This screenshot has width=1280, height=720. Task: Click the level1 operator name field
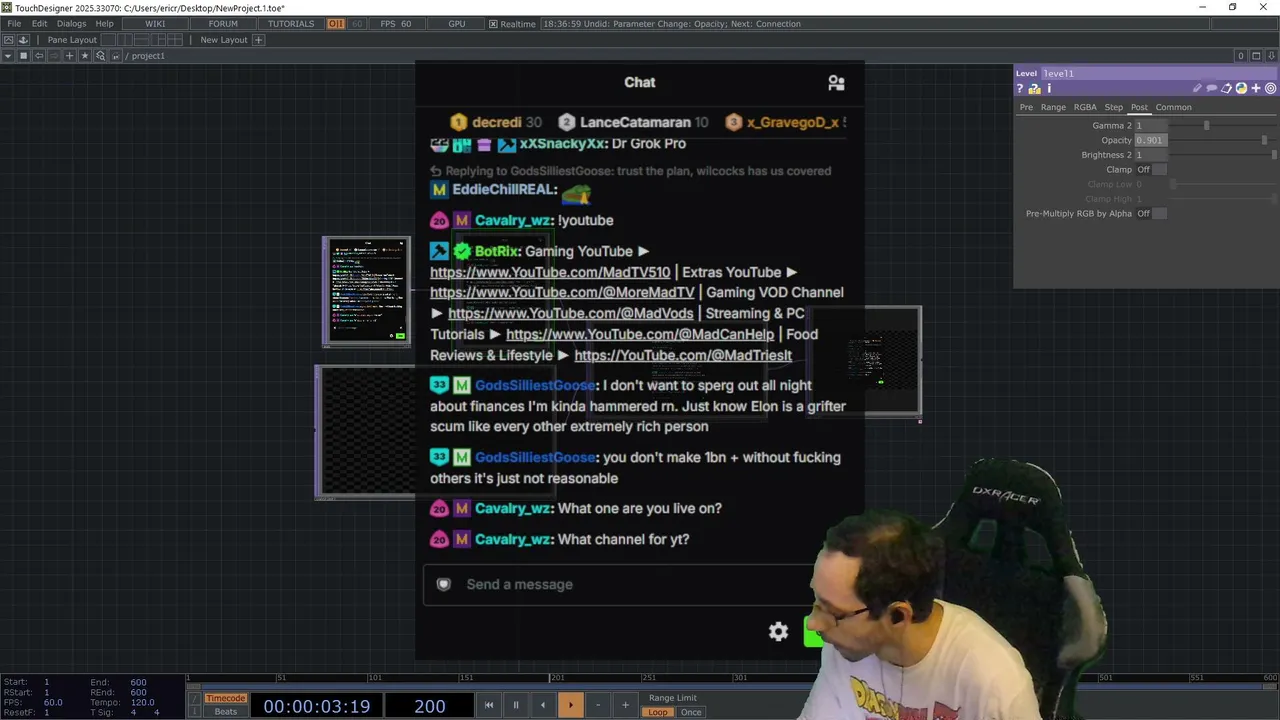(x=1158, y=73)
